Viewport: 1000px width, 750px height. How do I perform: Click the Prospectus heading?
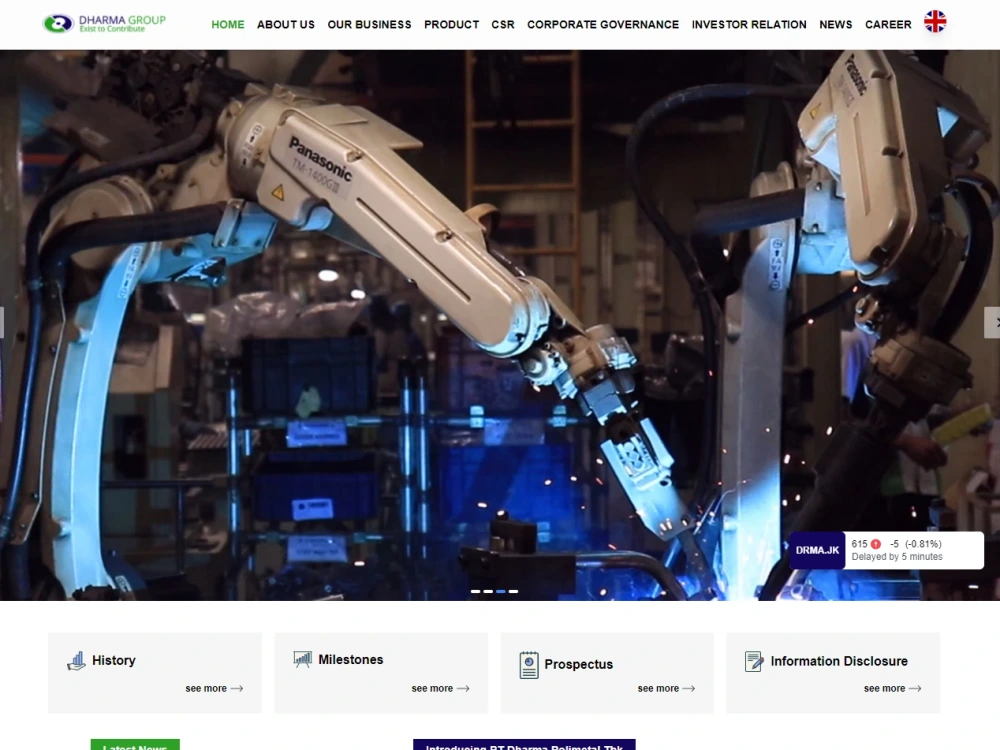tap(578, 664)
